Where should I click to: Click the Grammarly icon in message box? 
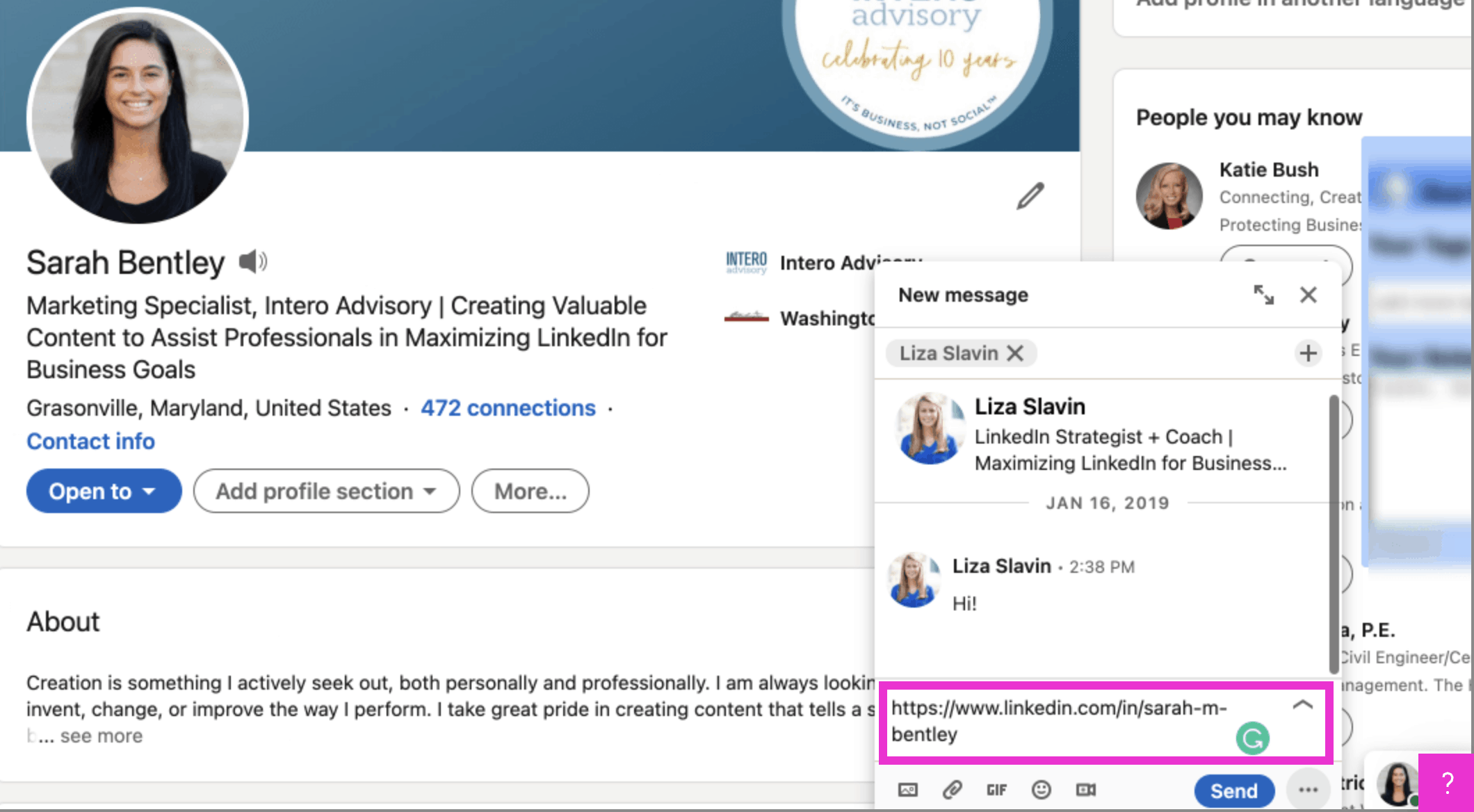pyautogui.click(x=1252, y=738)
